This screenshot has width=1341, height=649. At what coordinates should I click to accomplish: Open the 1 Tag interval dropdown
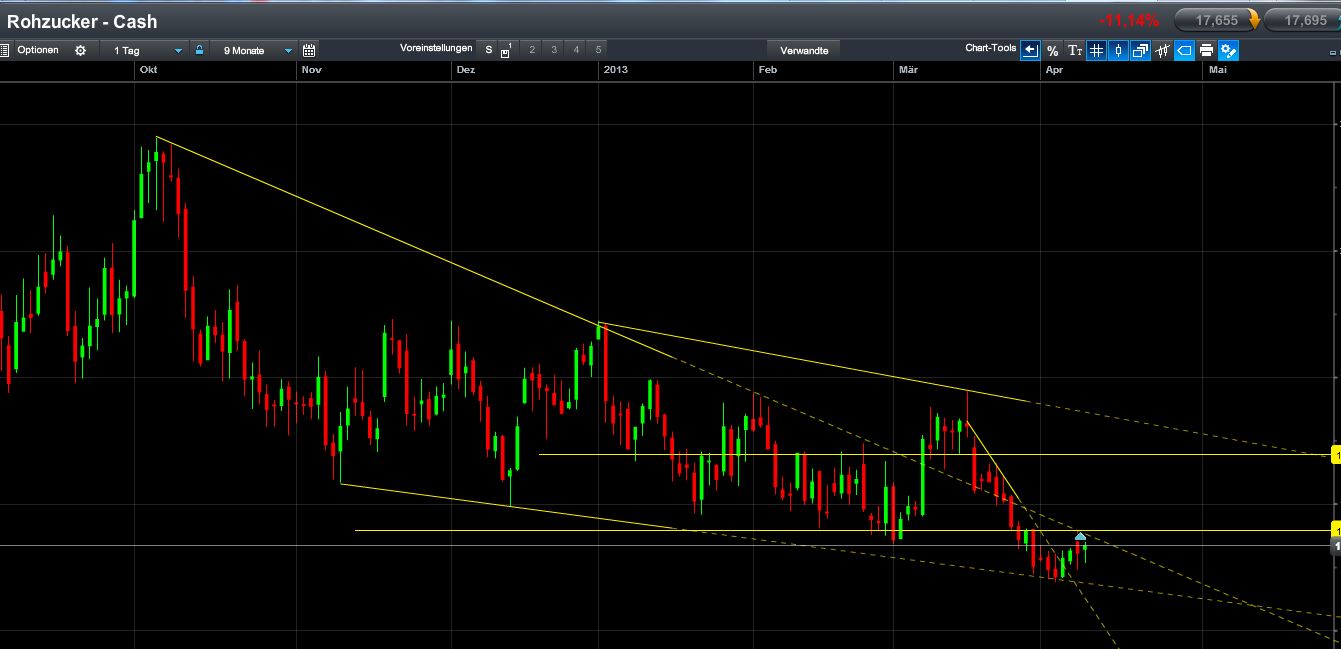[x=145, y=48]
